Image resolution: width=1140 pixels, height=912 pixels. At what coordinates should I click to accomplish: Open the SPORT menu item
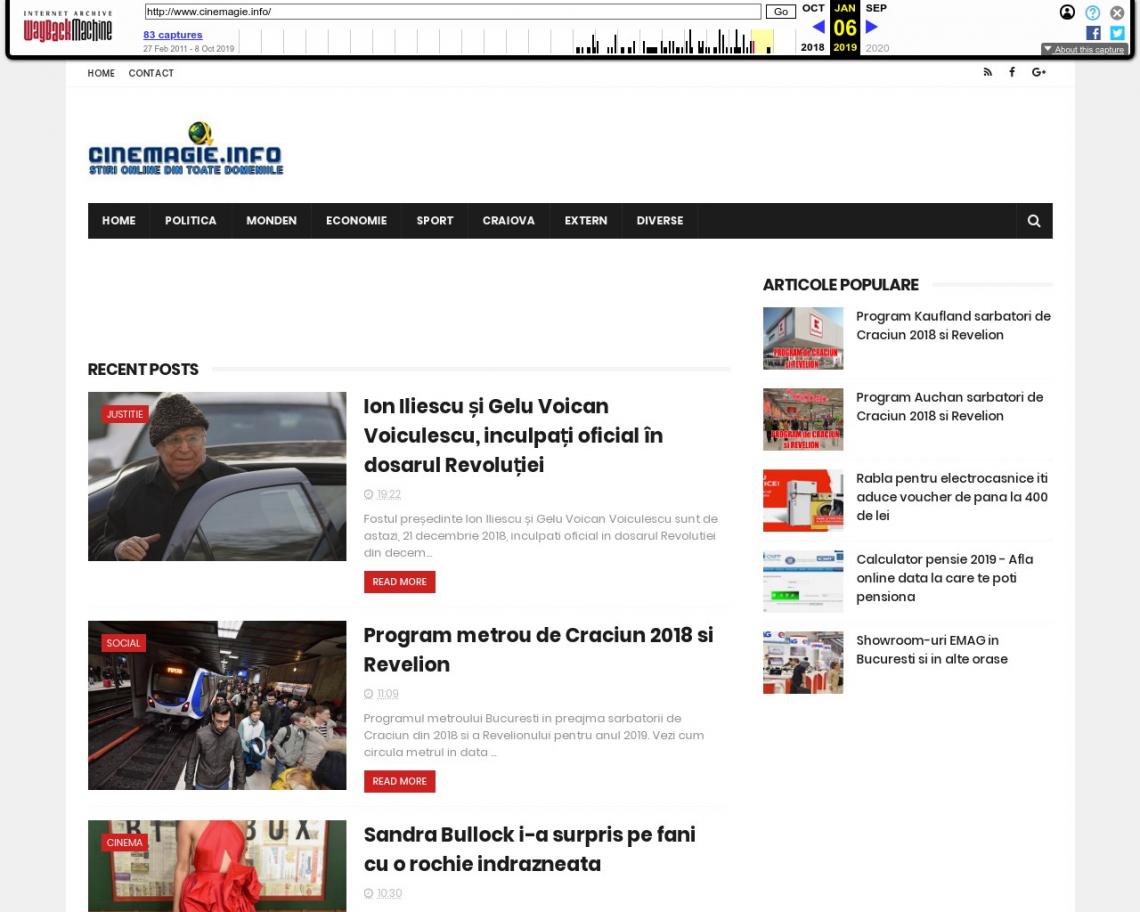(x=435, y=221)
